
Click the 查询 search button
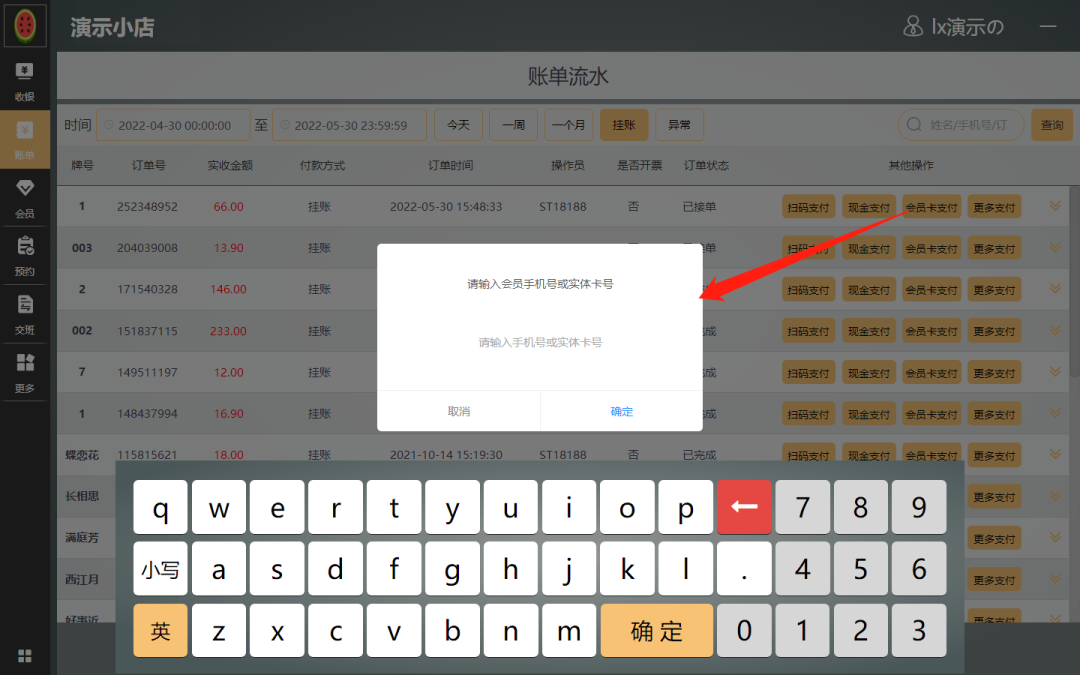pyautogui.click(x=1052, y=125)
